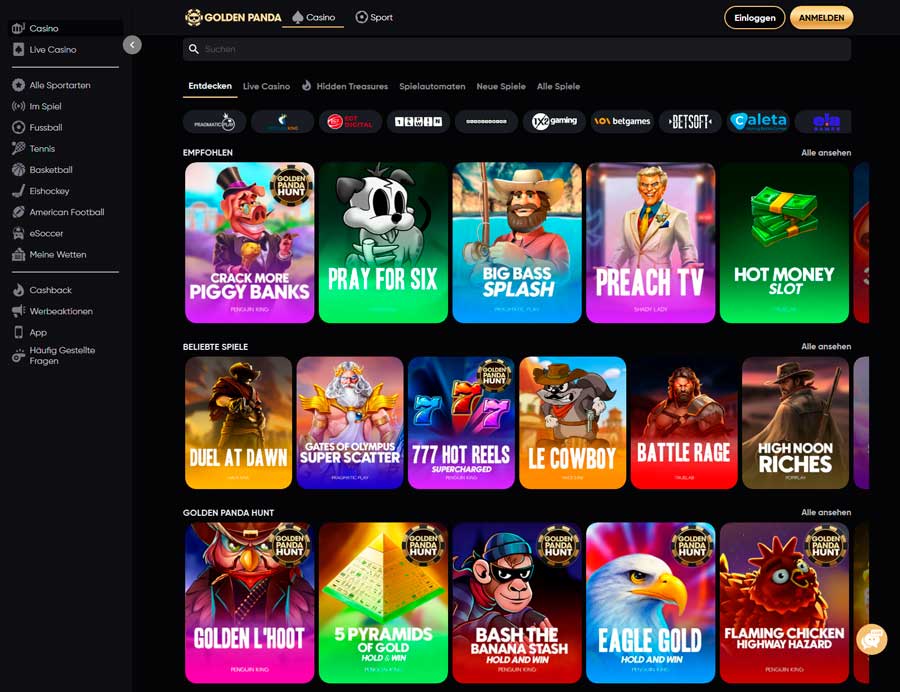Select the Entdecken tab
Viewport: 900px width, 692px height.
pyautogui.click(x=210, y=86)
